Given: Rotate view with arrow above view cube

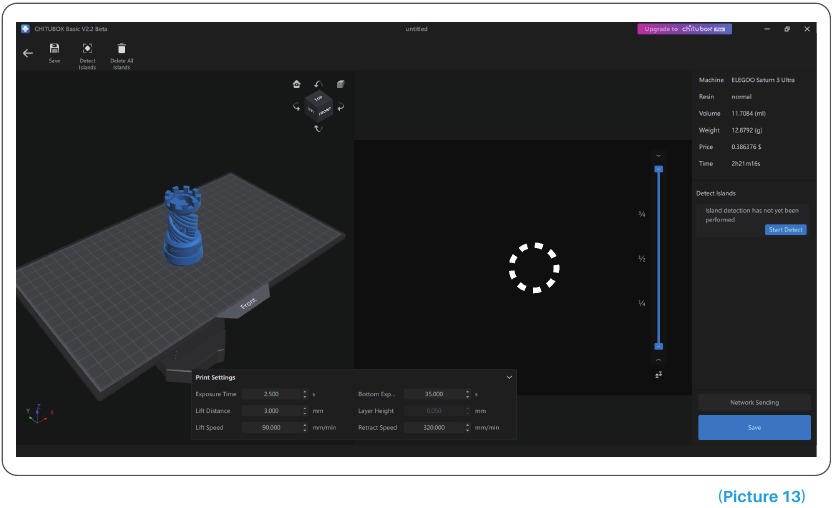Looking at the screenshot, I should pyautogui.click(x=319, y=83).
